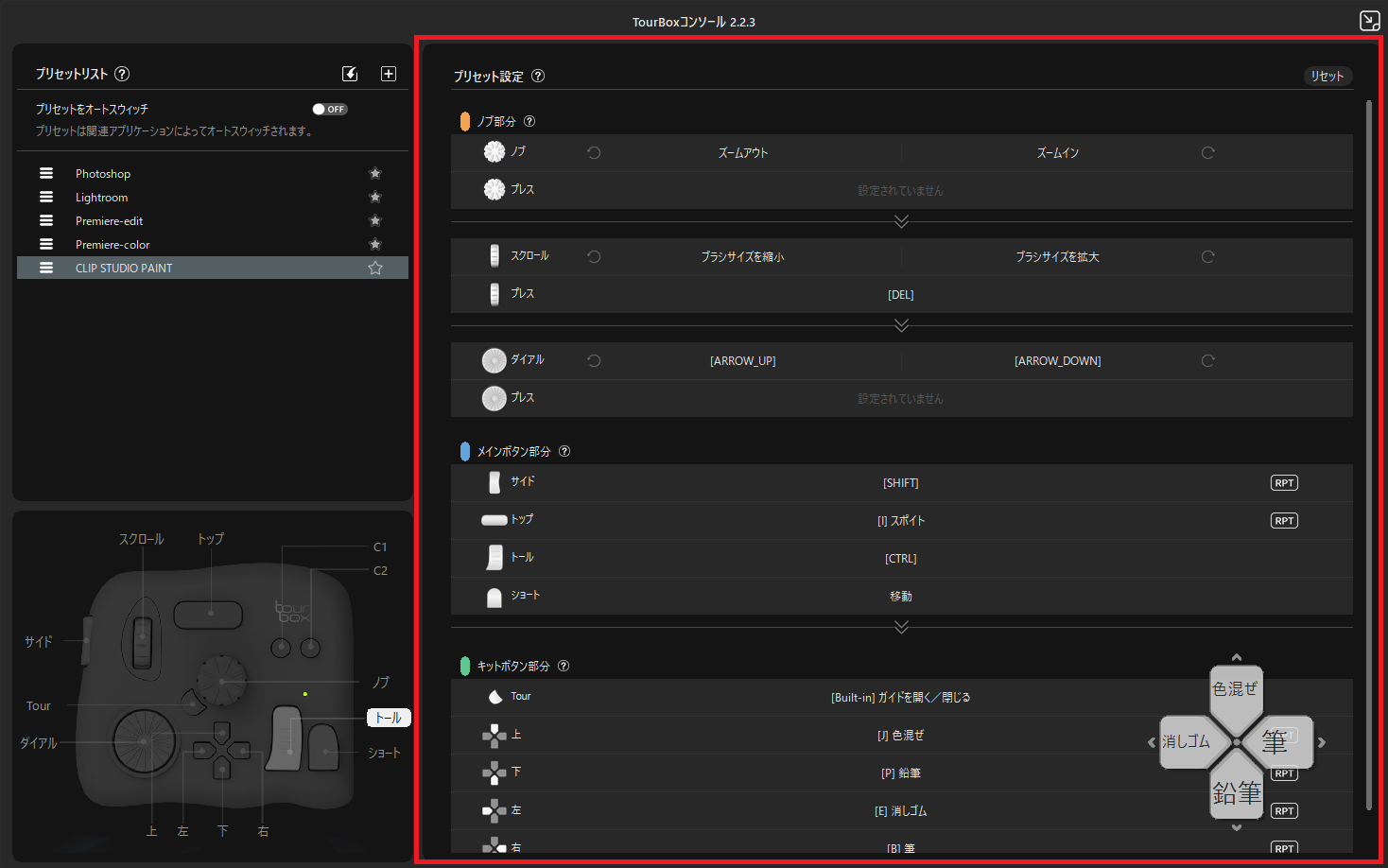Image resolution: width=1388 pixels, height=868 pixels.
Task: Select the Premiere-color preset
Action: (x=113, y=245)
